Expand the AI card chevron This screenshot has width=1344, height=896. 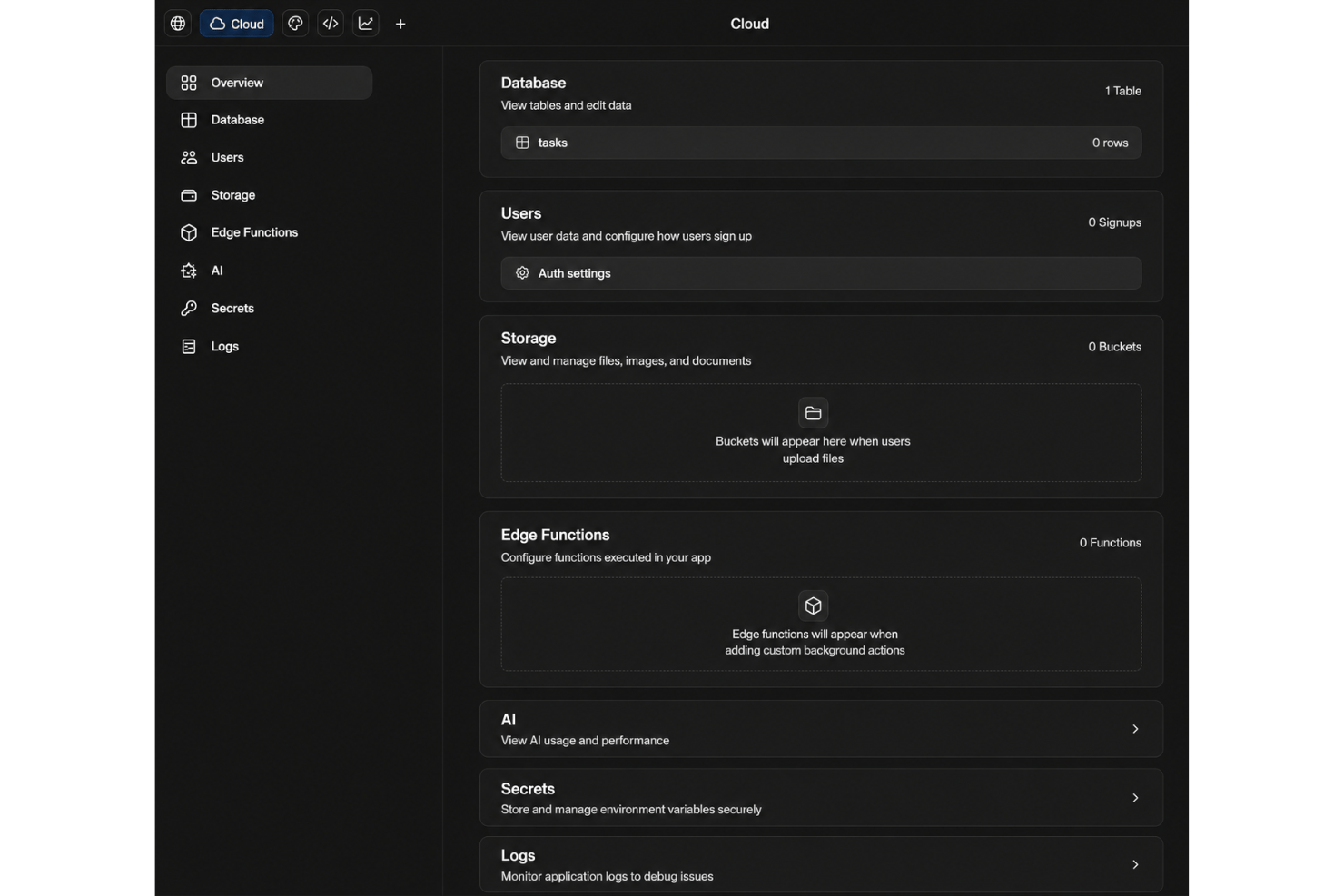coord(1135,729)
